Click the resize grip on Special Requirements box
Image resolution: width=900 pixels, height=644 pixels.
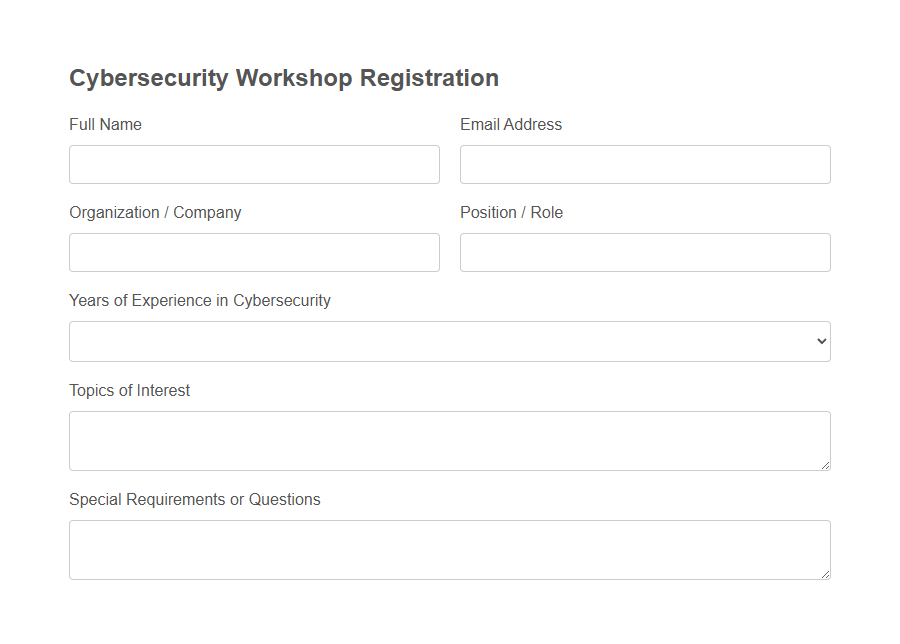pos(826,575)
